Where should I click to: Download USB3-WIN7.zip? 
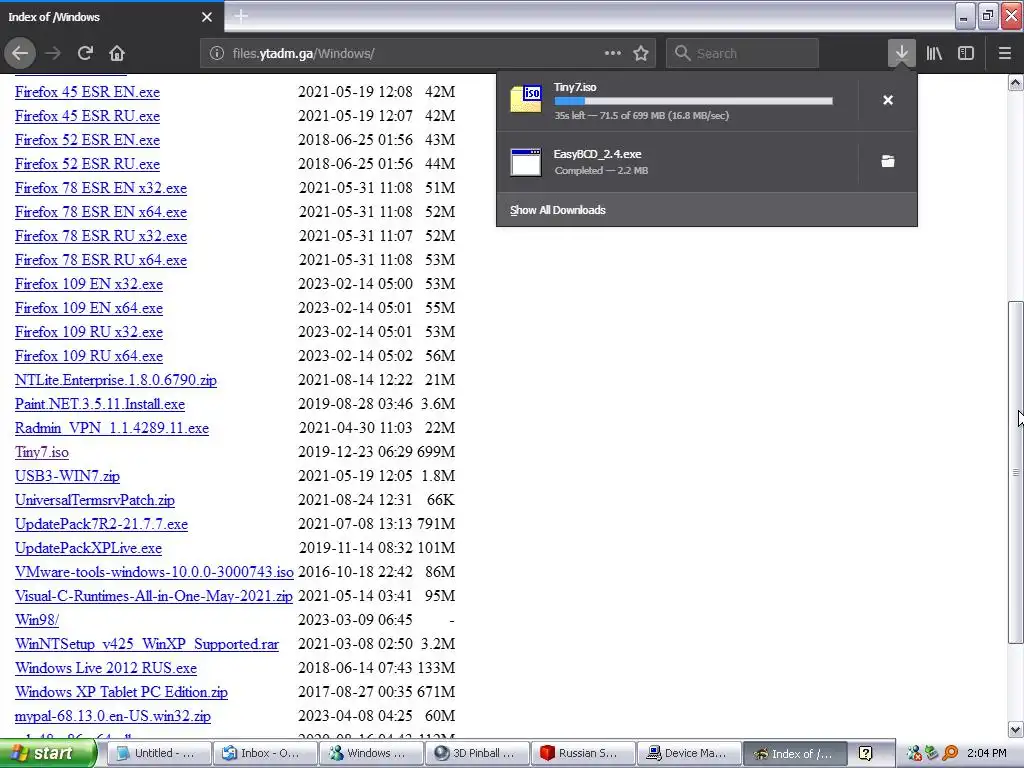[x=68, y=476]
